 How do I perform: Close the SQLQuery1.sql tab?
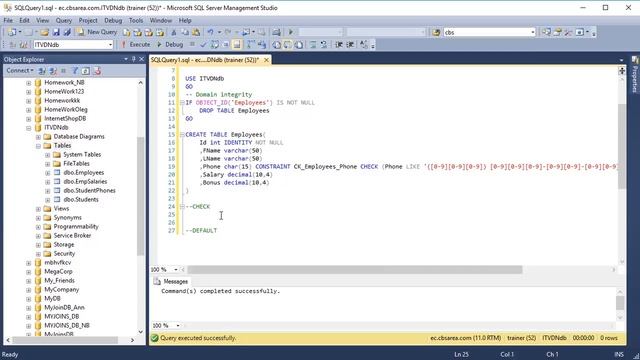[x=266, y=60]
